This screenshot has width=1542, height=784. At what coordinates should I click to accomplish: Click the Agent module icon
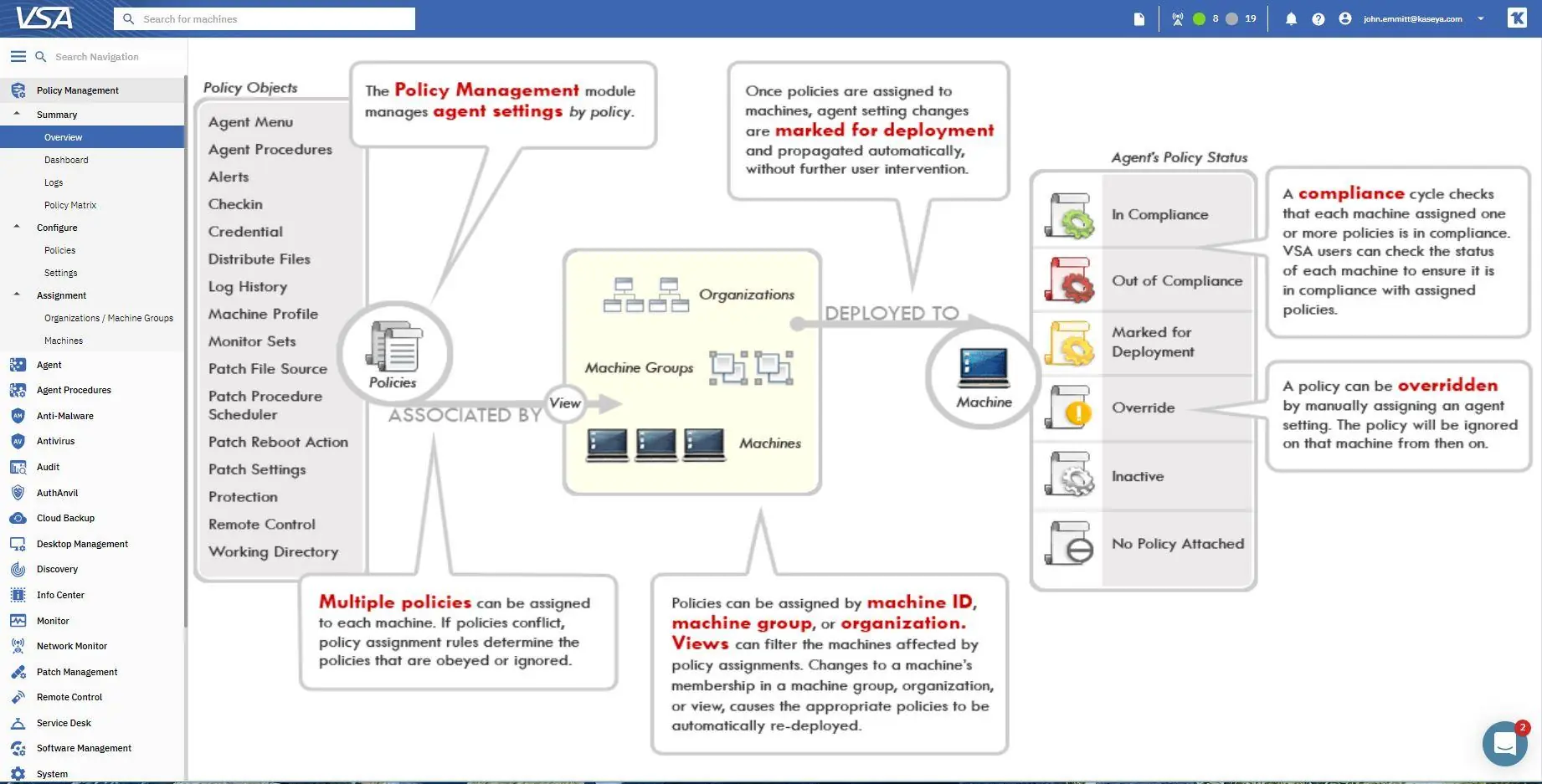[18, 365]
